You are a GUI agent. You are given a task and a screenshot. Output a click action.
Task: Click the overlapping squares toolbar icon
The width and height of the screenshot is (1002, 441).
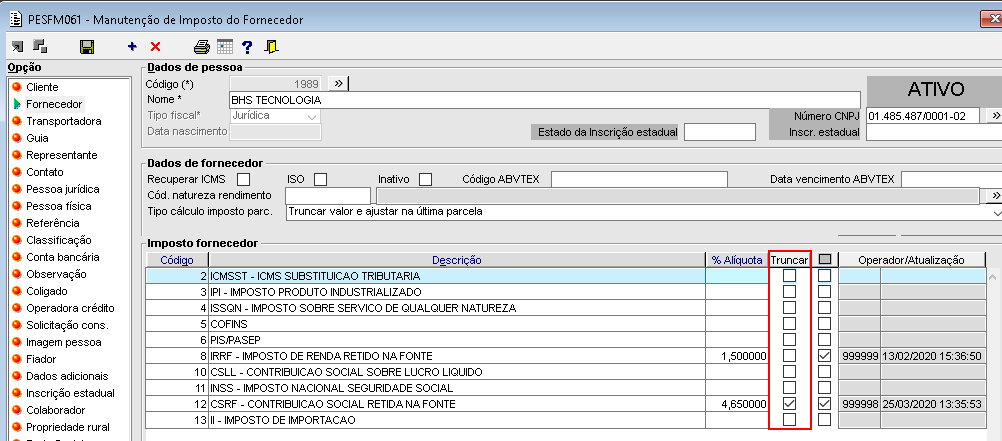pos(40,46)
